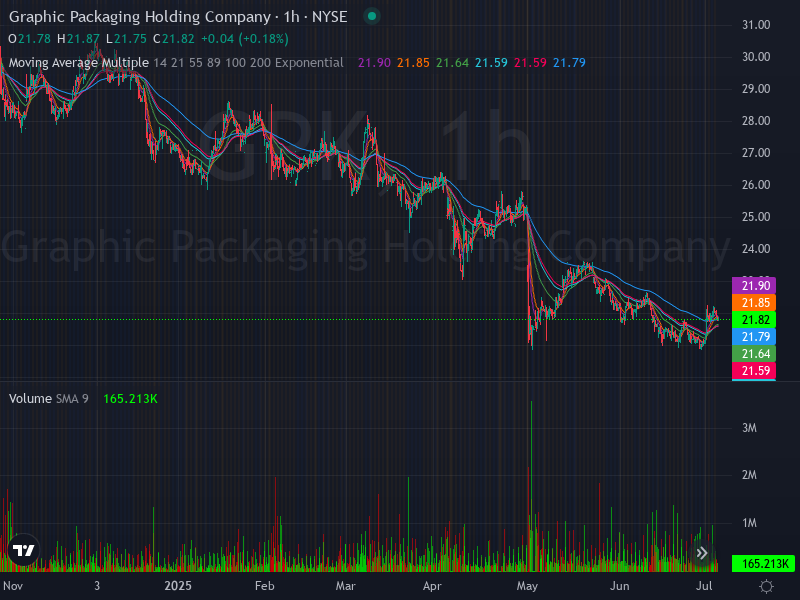800x600 pixels.
Task: Click the bright green 21.82 last price label
Action: pos(754,319)
